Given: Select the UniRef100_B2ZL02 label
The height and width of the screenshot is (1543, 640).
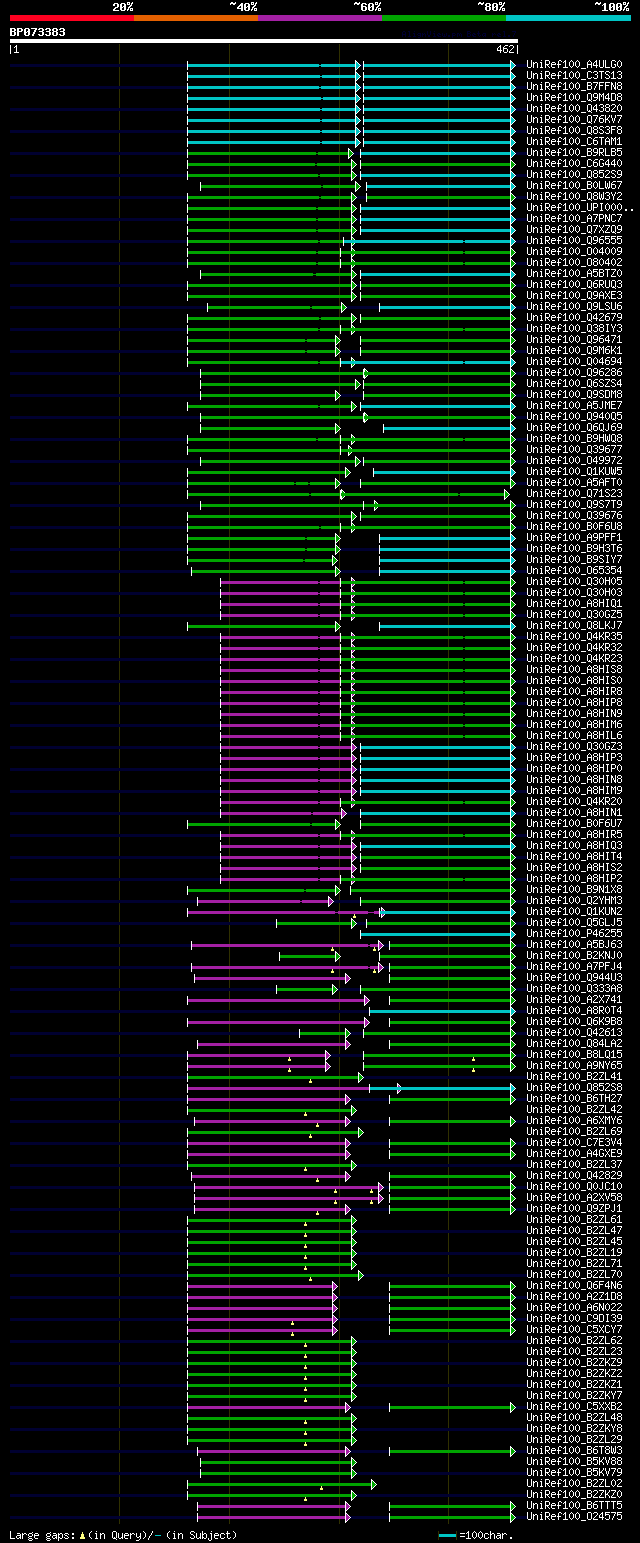Looking at the screenshot, I should (x=574, y=1483).
